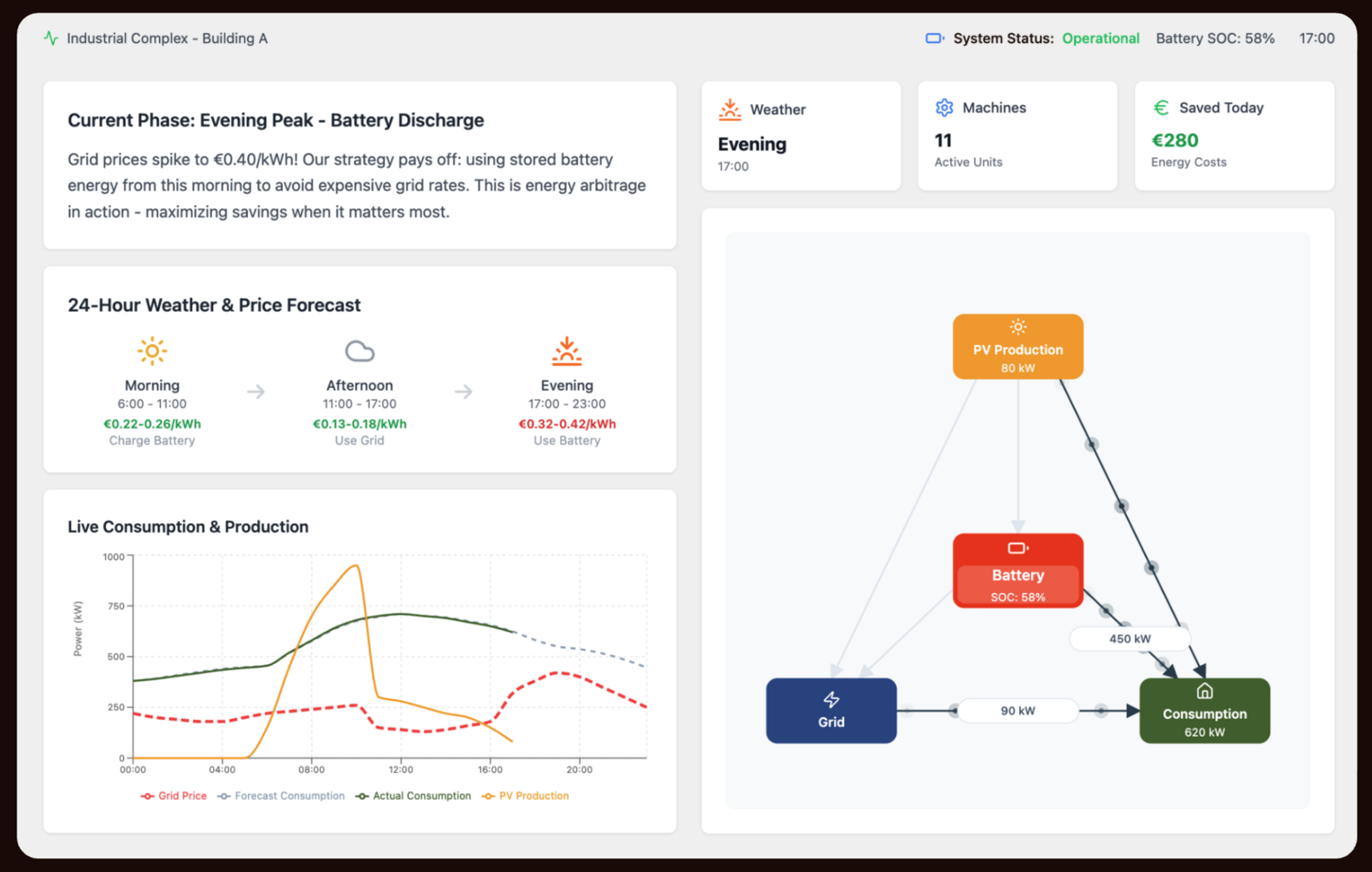This screenshot has width=1372, height=872.
Task: Toggle the Actual Consumption legend entry
Action: 413,796
